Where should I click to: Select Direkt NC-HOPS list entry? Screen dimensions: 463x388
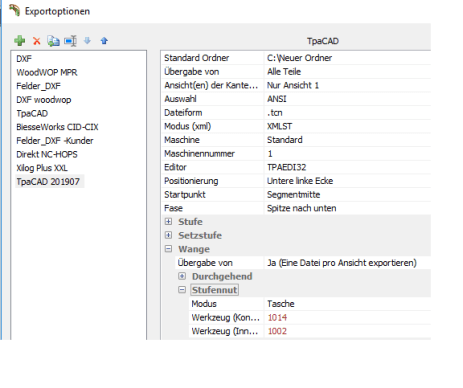coord(47,154)
